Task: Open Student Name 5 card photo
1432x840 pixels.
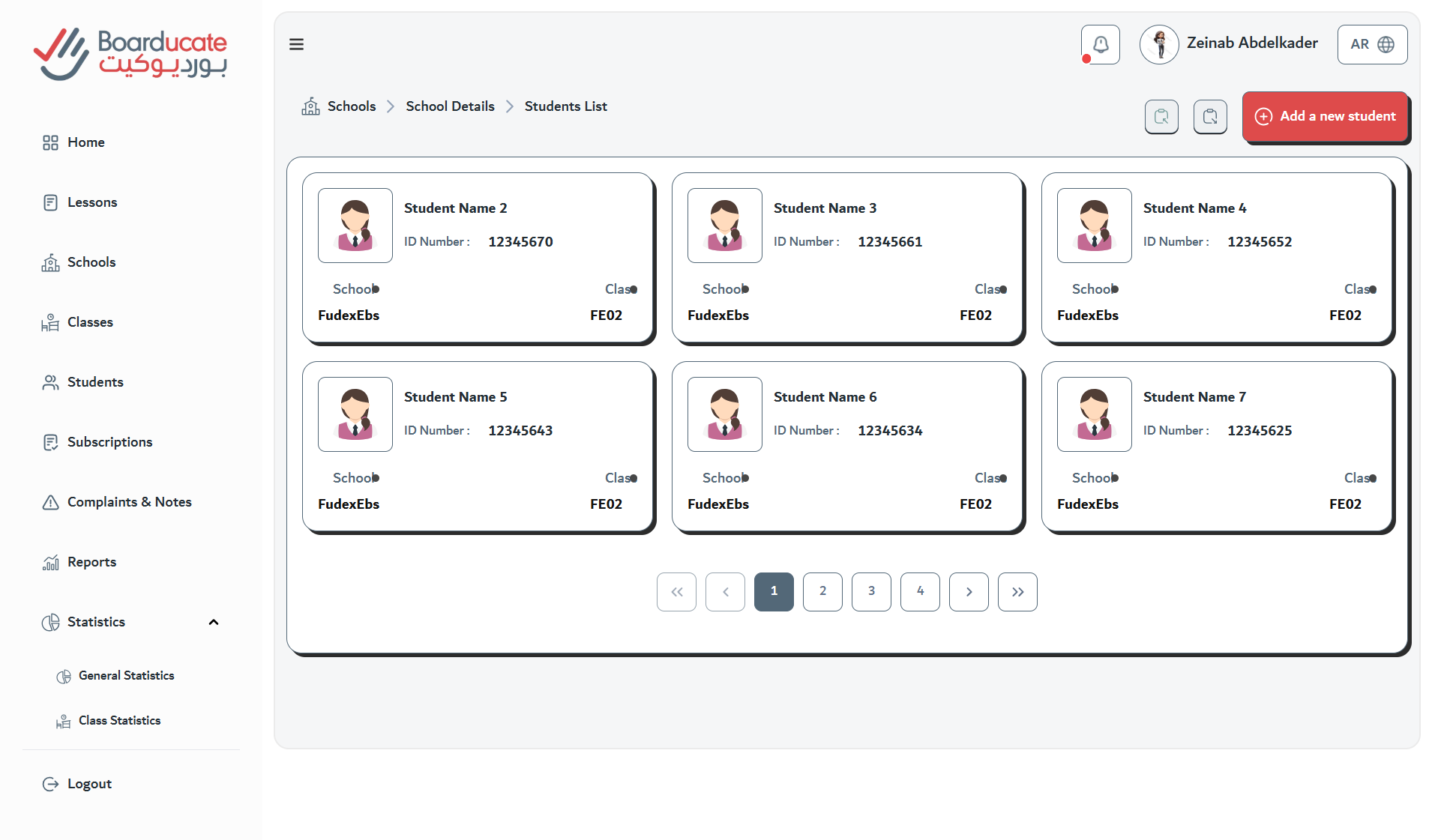Action: pyautogui.click(x=355, y=414)
